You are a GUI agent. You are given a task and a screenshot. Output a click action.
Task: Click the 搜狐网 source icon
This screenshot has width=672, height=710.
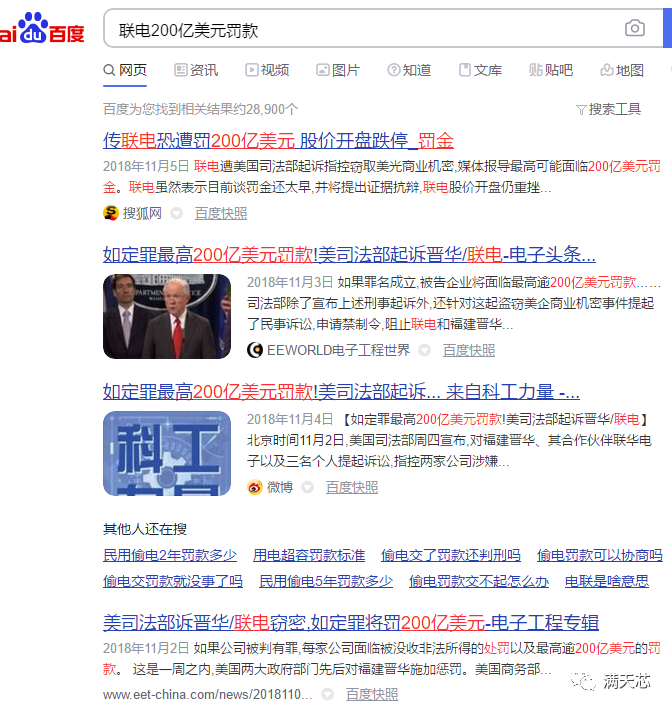point(110,213)
